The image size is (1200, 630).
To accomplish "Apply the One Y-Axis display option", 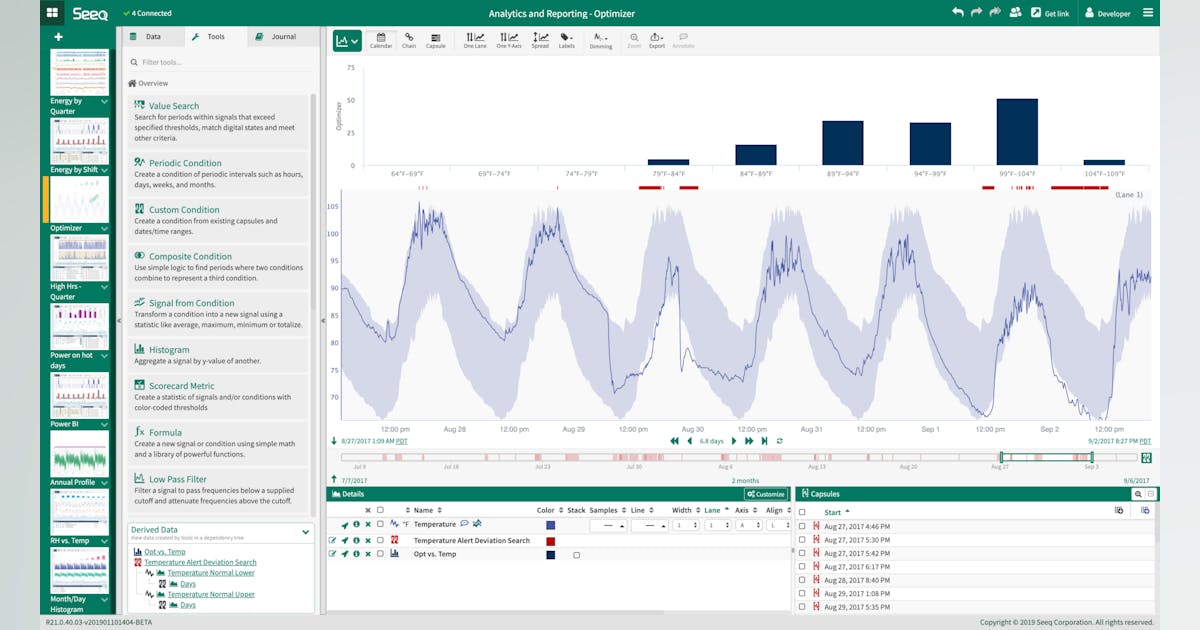I will coord(509,40).
